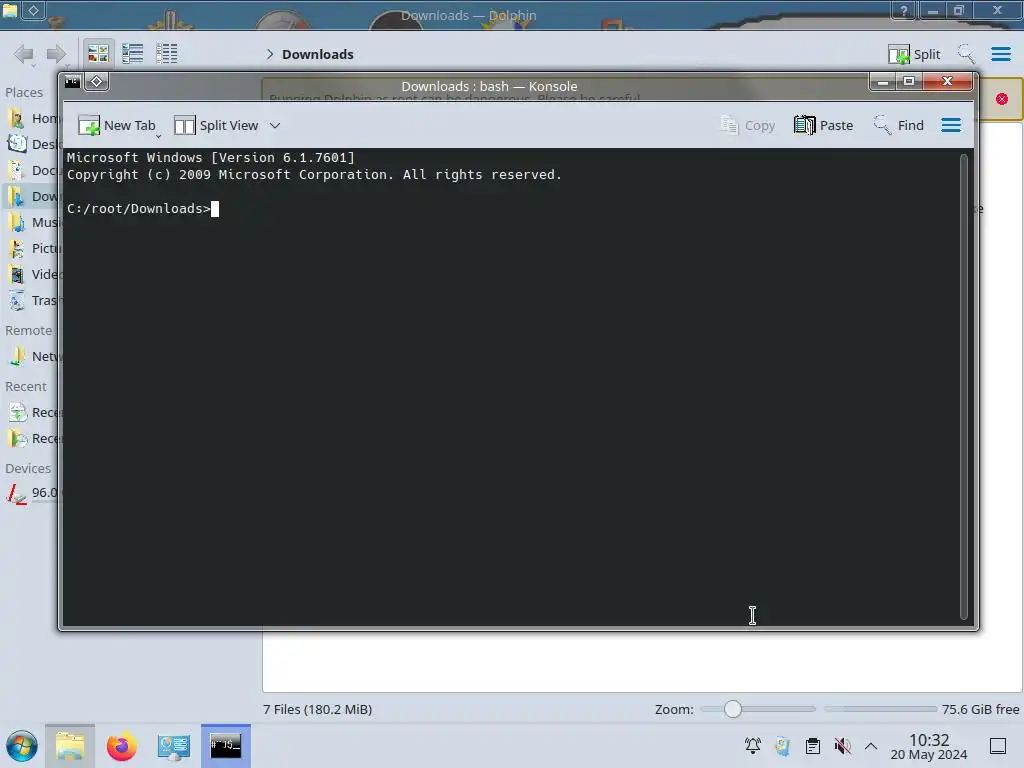Open the Windows-style start menu button
This screenshot has height=768, width=1024.
[22, 746]
